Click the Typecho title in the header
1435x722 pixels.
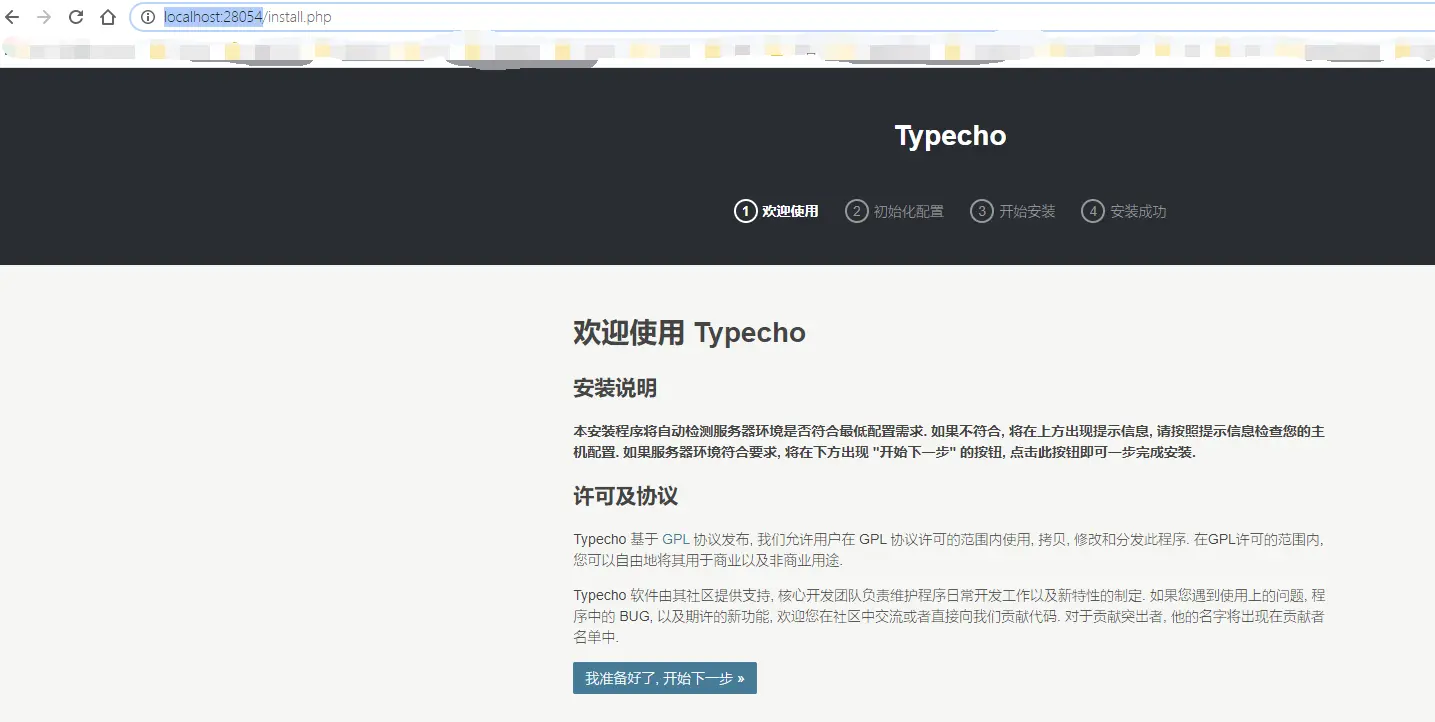coord(950,136)
